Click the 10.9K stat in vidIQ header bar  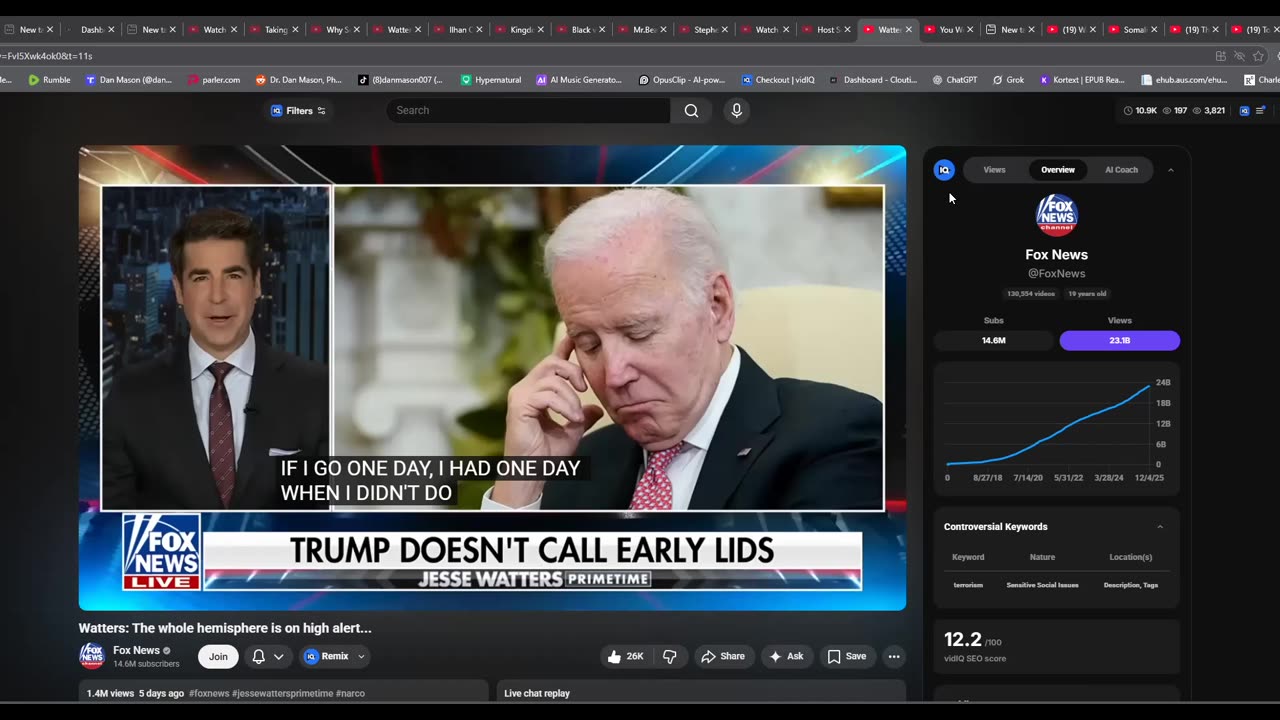coord(1141,110)
